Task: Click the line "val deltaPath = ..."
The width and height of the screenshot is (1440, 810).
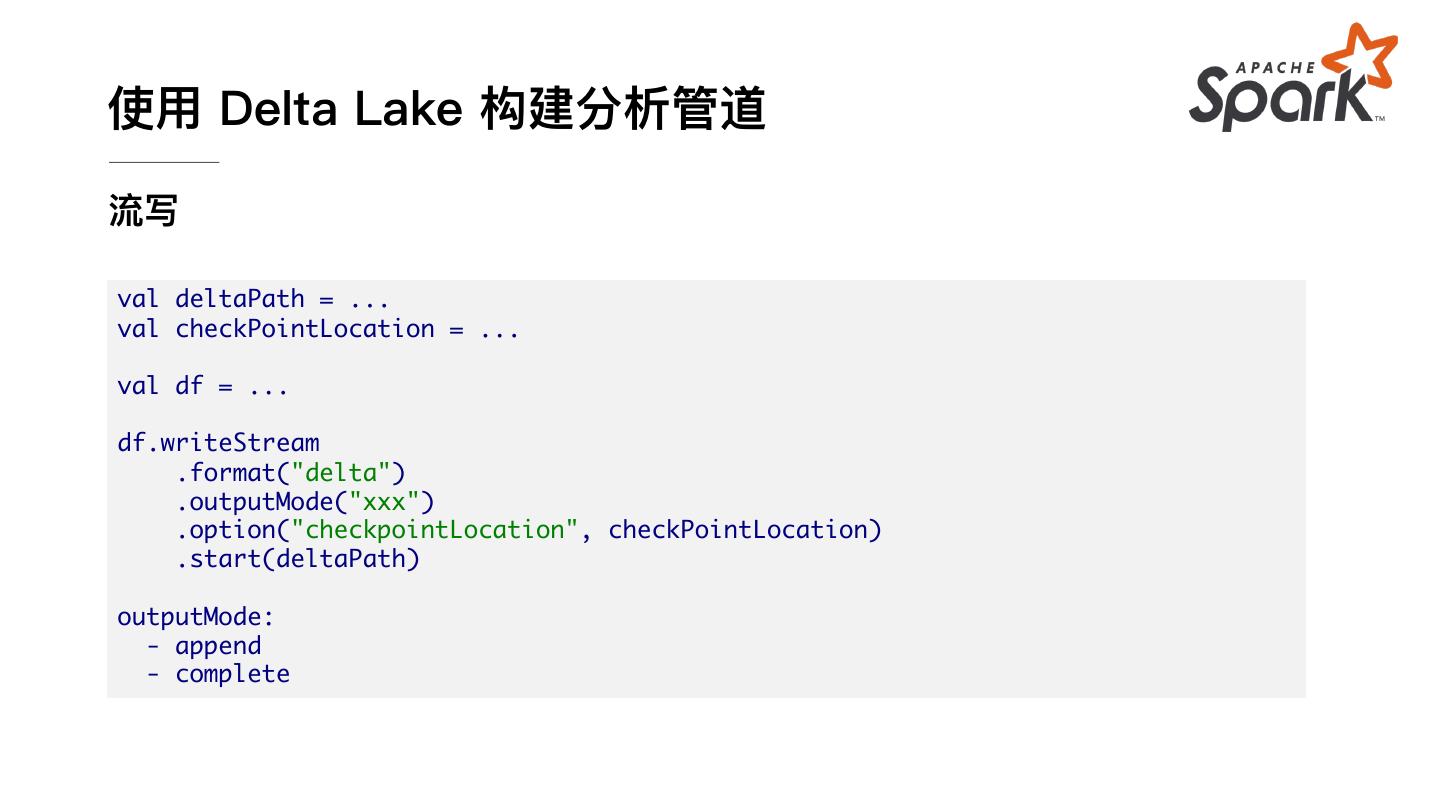Action: [253, 299]
